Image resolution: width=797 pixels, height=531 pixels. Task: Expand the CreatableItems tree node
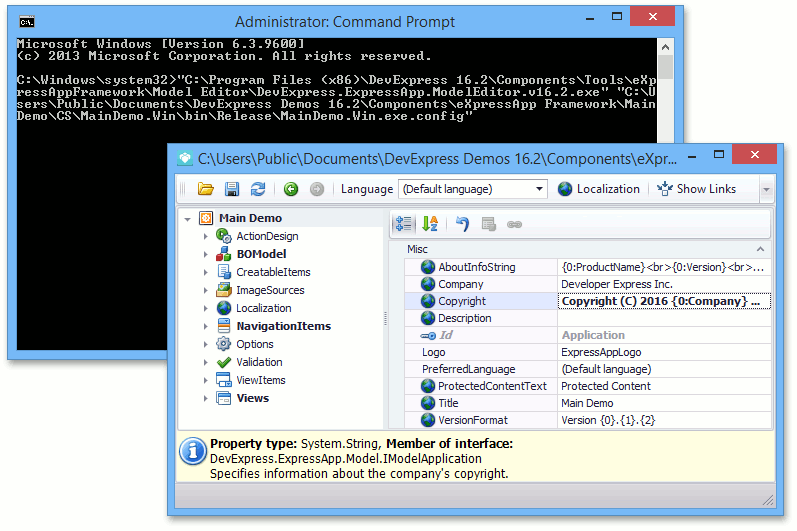click(205, 272)
